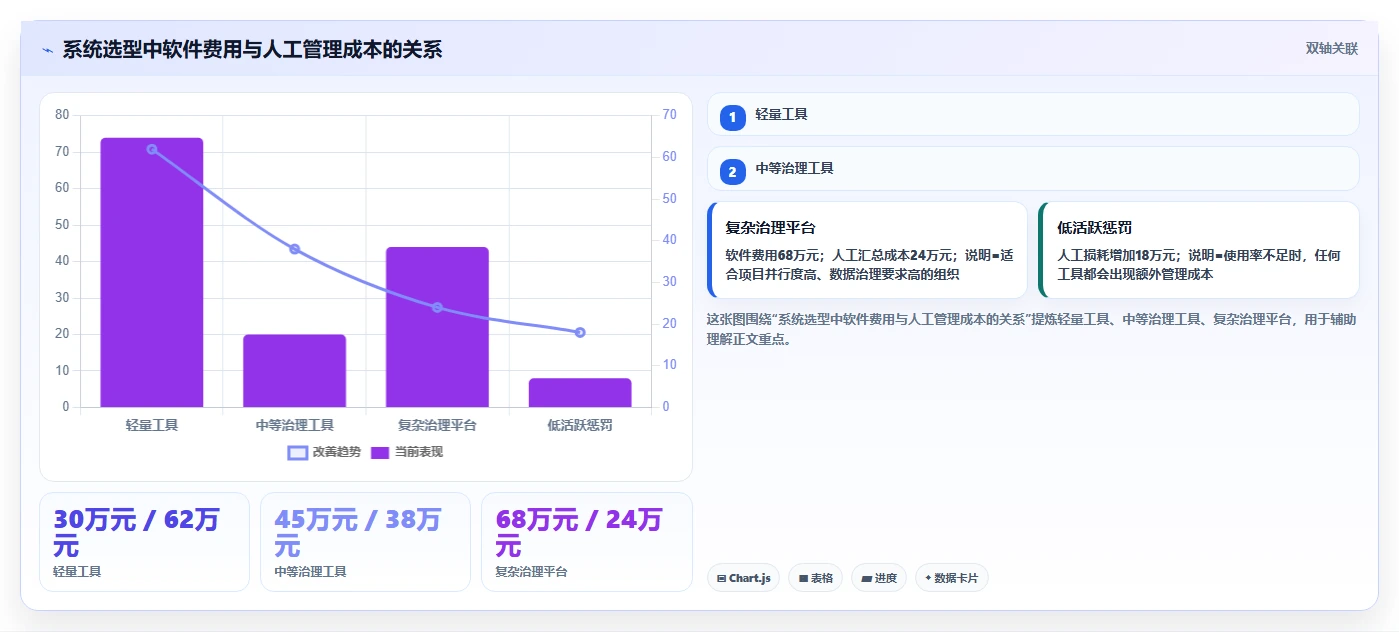The height and width of the screenshot is (632, 1399).
Task: Click the line point above 中等治理工具
Action: 295,249
